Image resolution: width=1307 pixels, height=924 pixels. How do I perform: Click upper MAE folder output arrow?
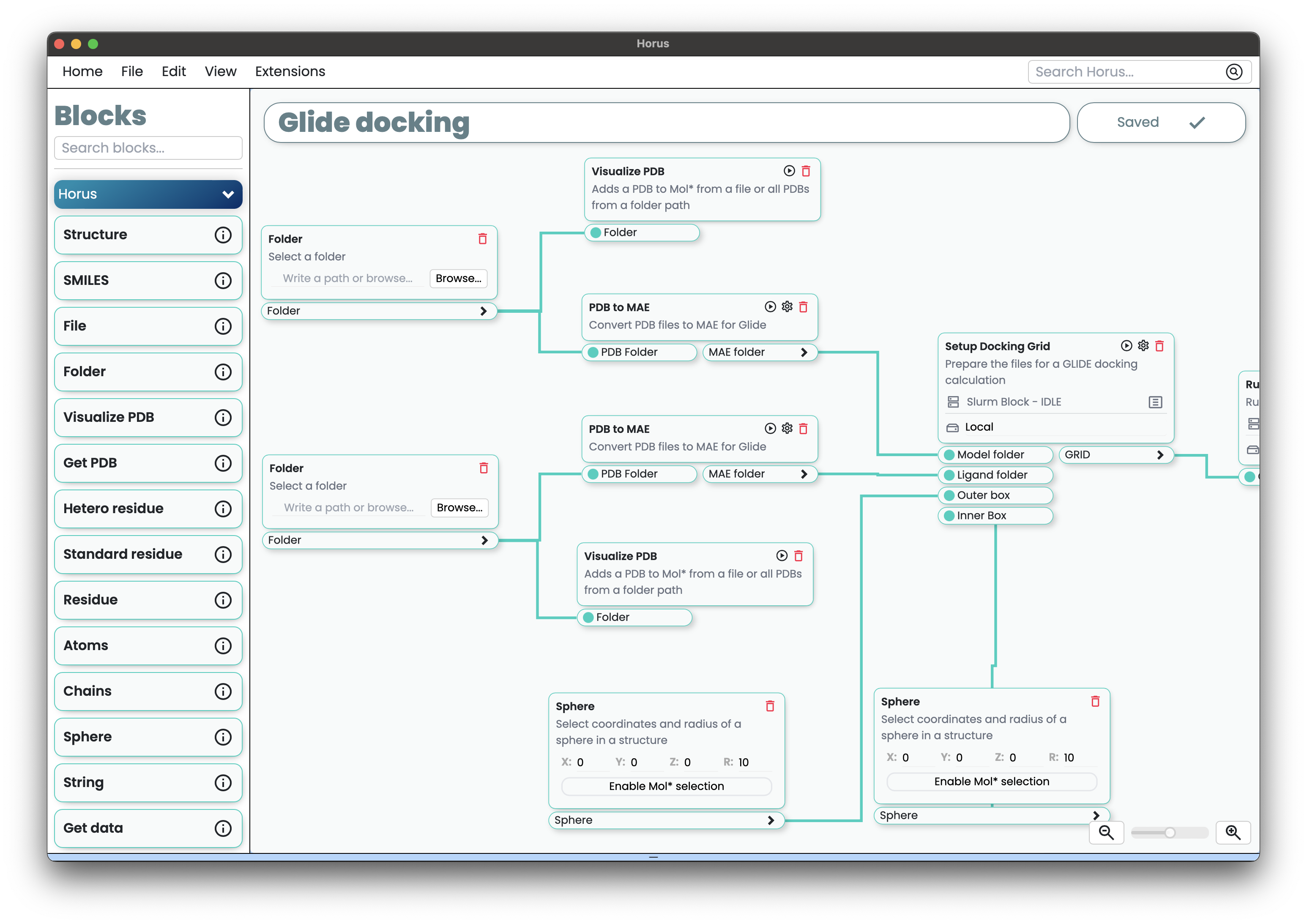click(804, 353)
